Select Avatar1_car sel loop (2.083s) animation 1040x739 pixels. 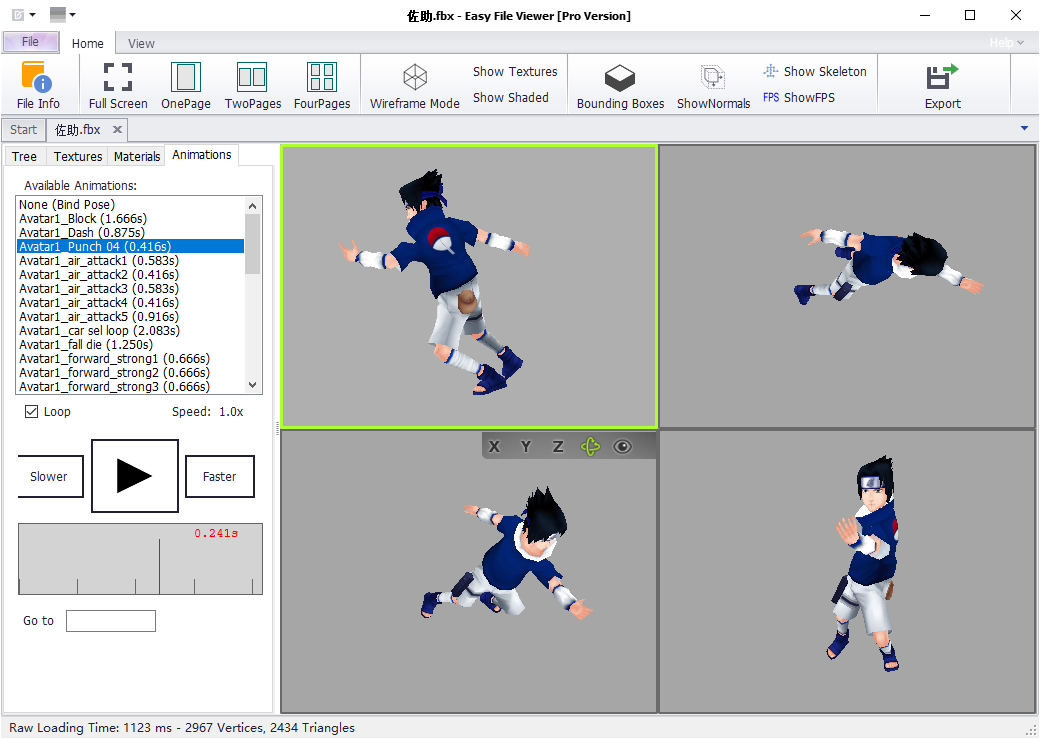click(x=131, y=330)
